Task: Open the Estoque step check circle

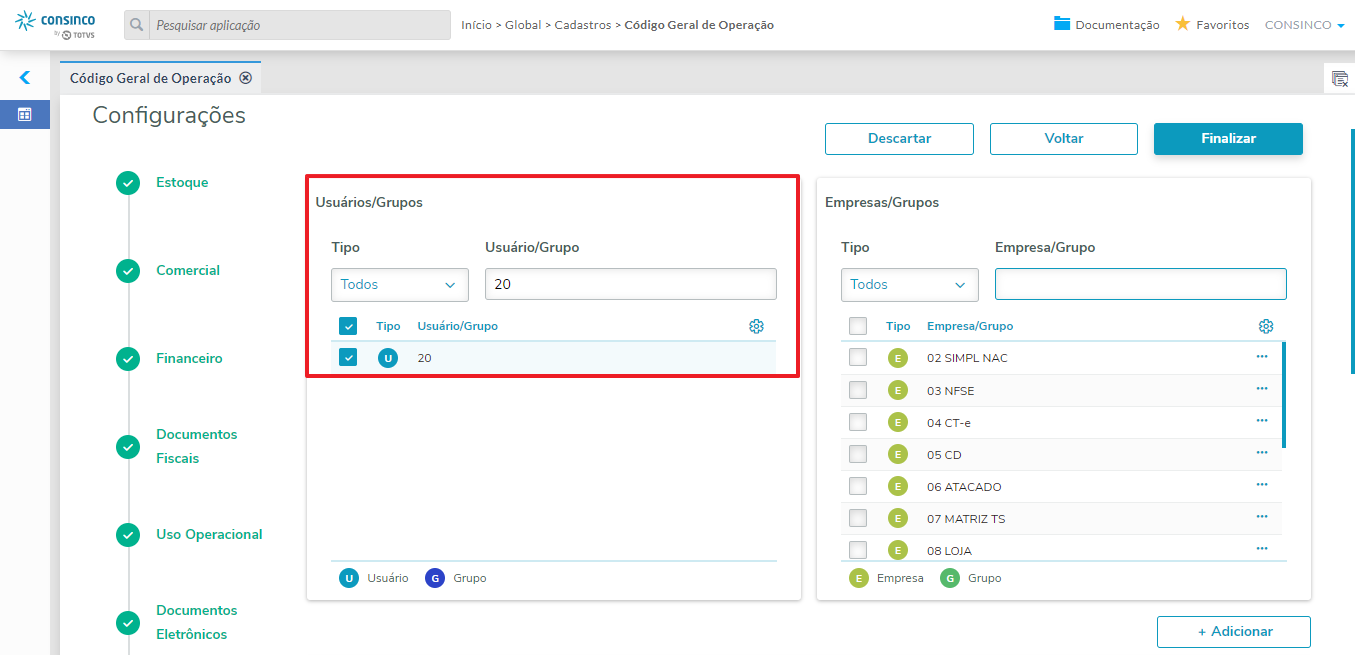Action: click(128, 183)
